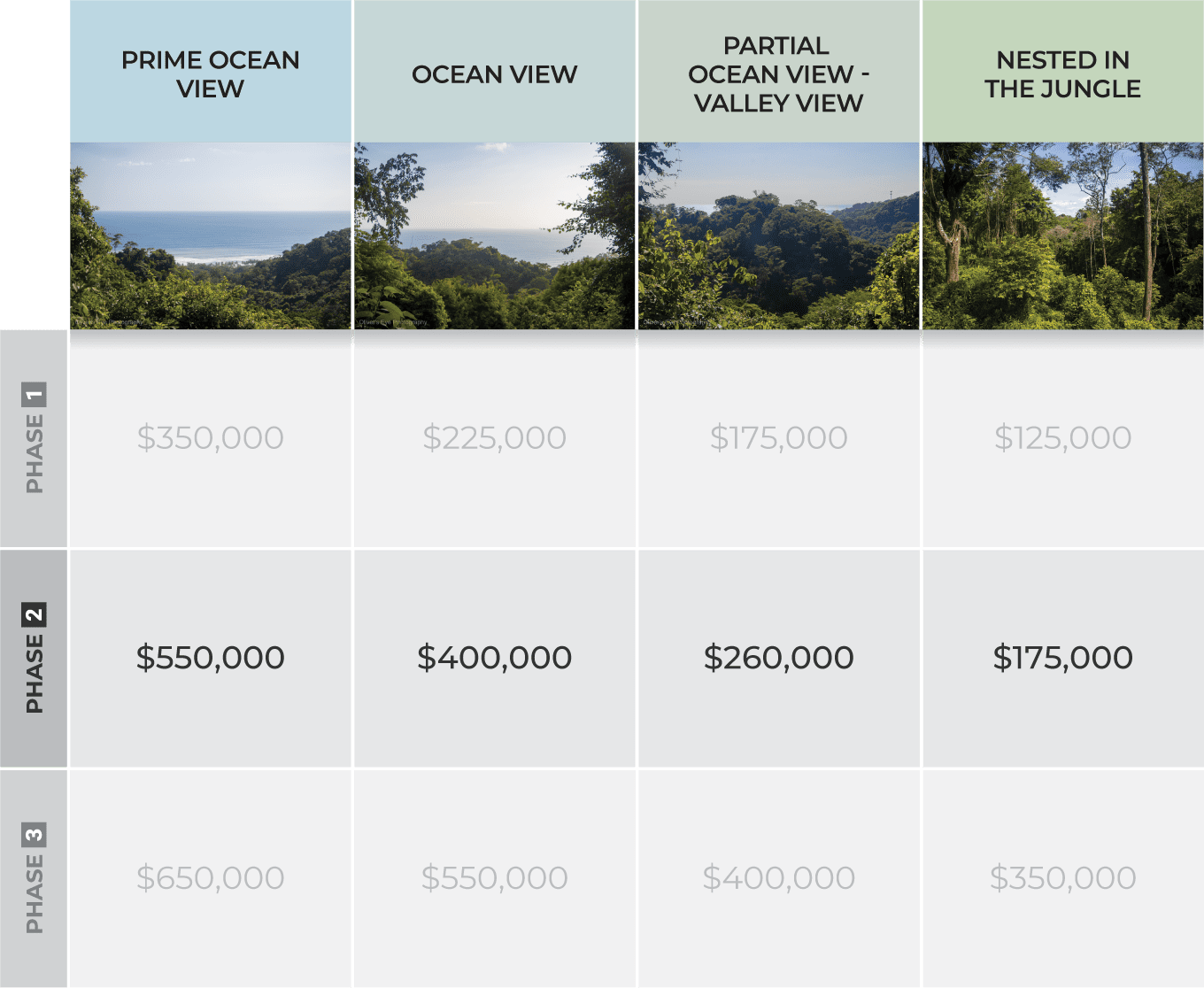The image size is (1204, 988).
Task: View the Prime Ocean View photo
Action: [x=211, y=236]
